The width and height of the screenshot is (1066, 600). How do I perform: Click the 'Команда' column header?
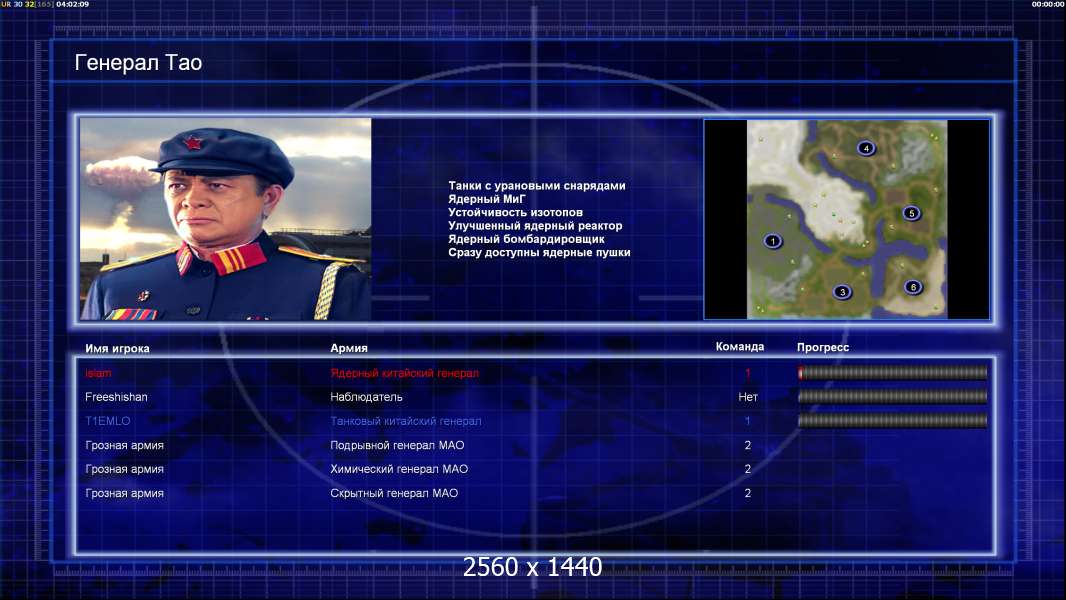pos(740,347)
